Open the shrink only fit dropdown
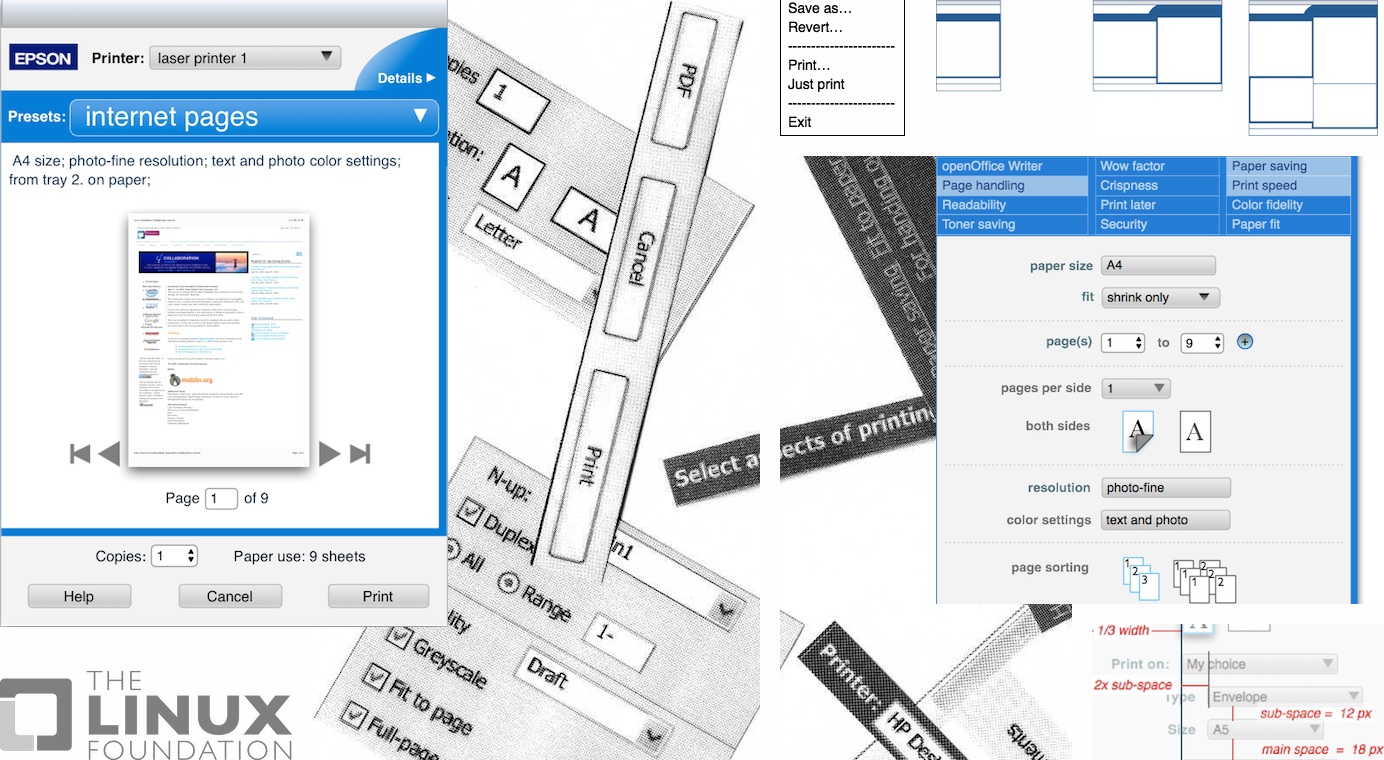This screenshot has height=760, width=1384. pyautogui.click(x=1161, y=297)
